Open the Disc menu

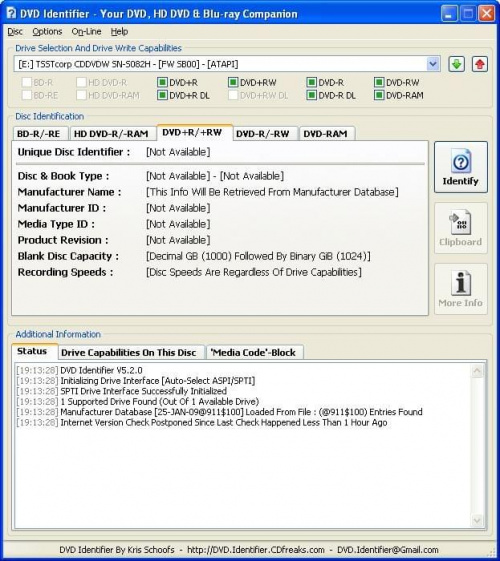[15, 31]
